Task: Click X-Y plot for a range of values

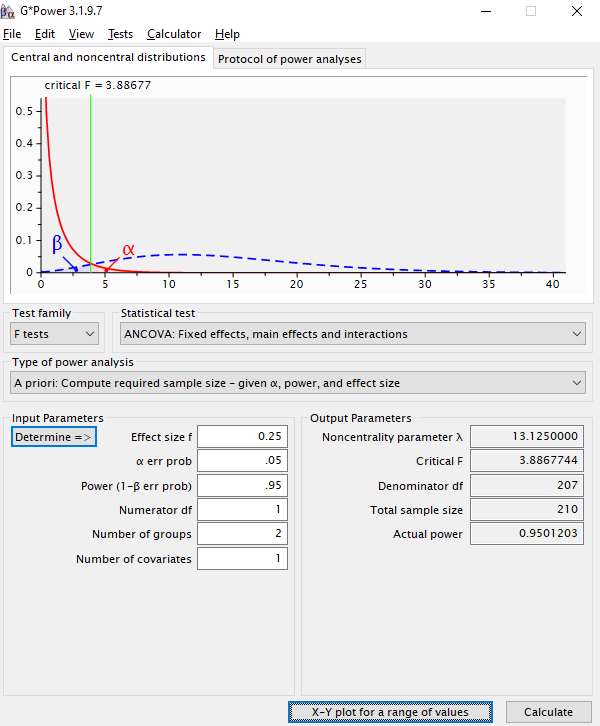Action: click(390, 712)
